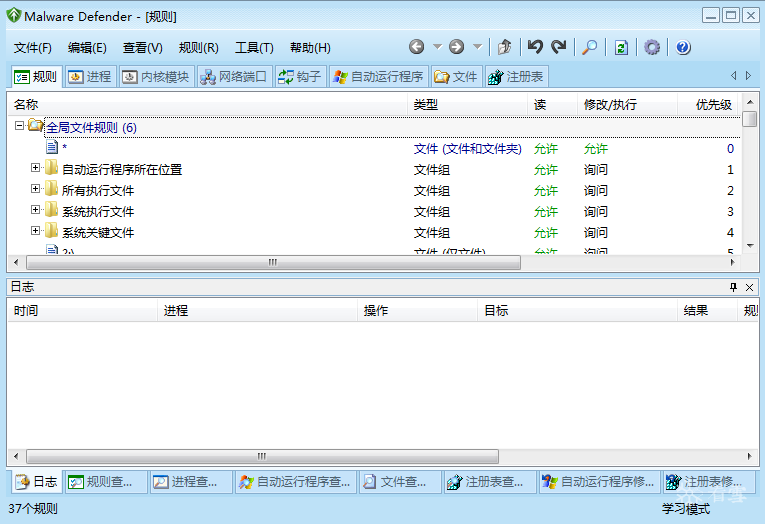Click the log 操作 column header
The width and height of the screenshot is (765, 524).
pyautogui.click(x=417, y=310)
